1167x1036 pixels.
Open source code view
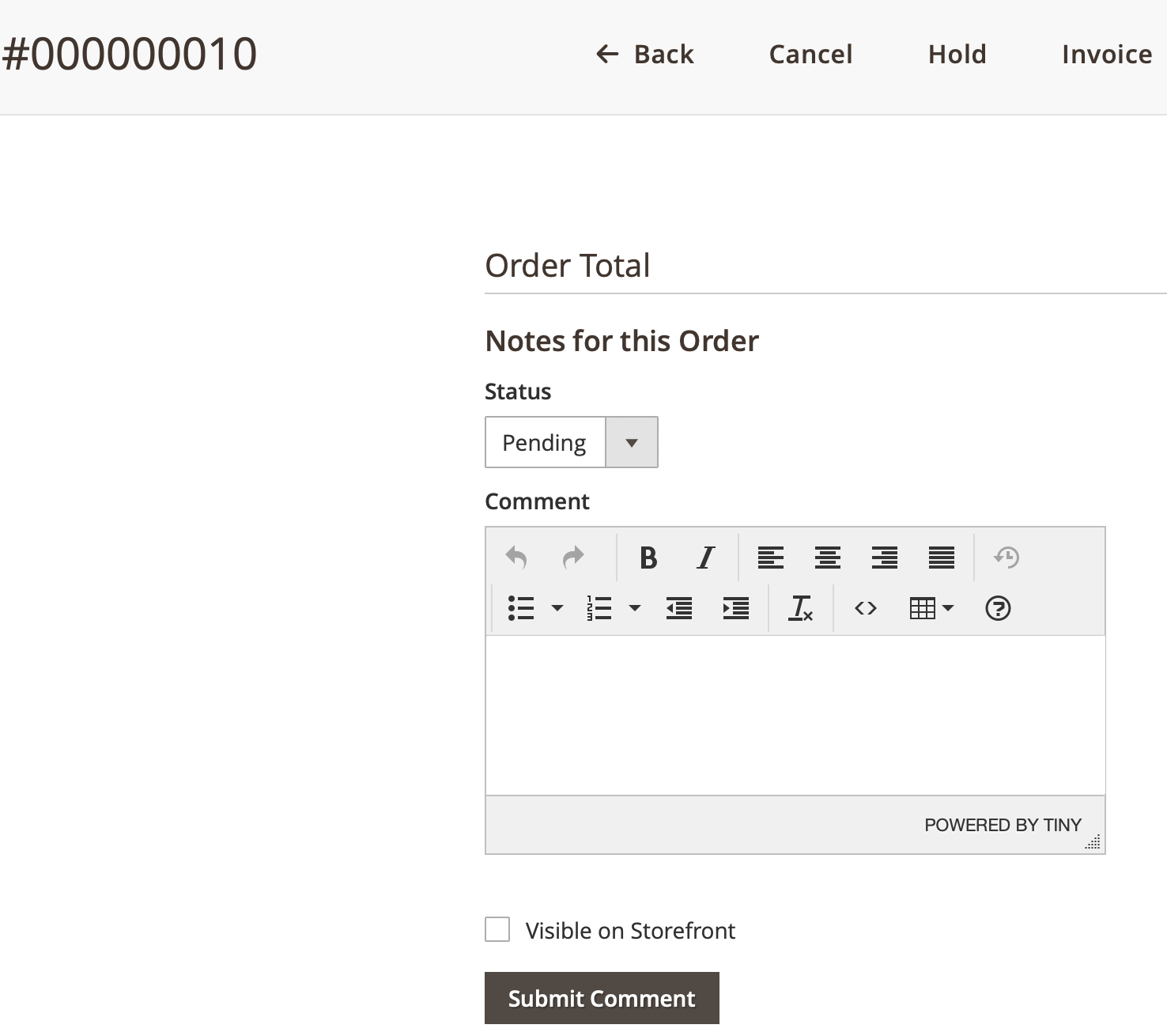pos(866,608)
